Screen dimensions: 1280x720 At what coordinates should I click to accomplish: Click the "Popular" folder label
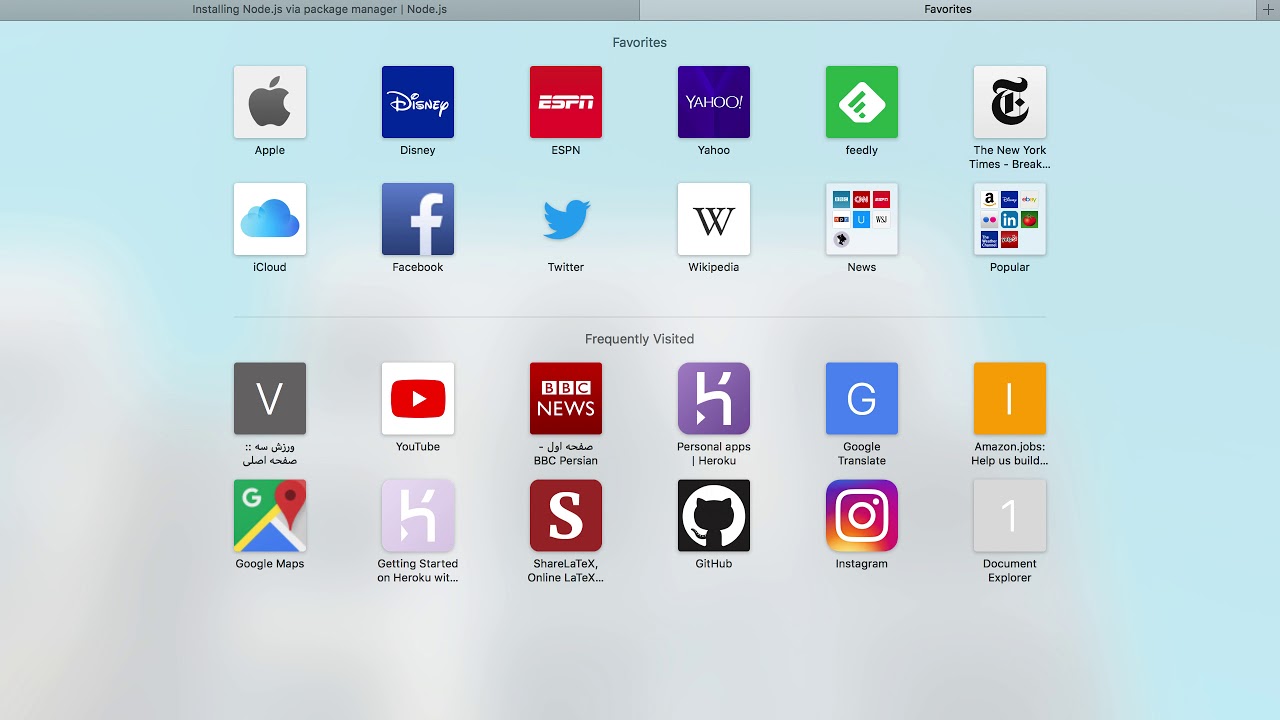1010,267
